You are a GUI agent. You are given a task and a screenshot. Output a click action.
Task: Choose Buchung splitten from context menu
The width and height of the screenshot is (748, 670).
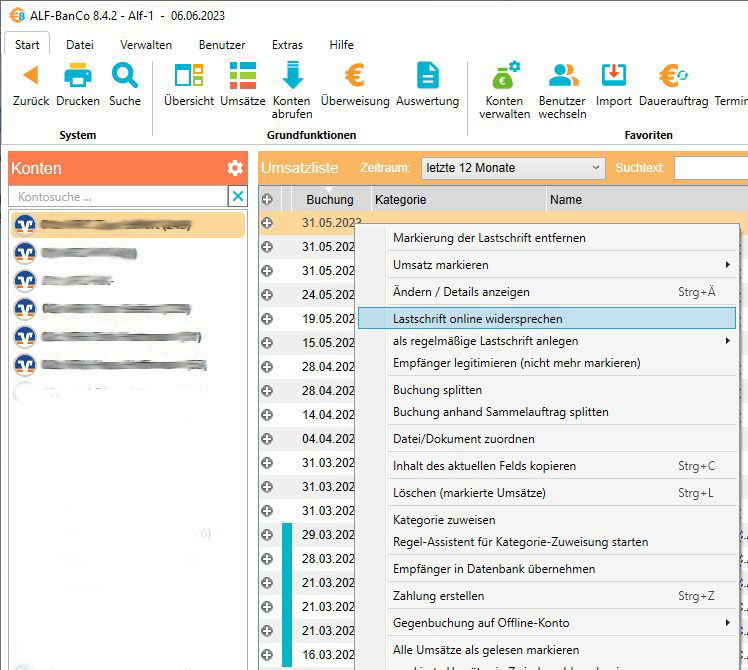pyautogui.click(x=438, y=390)
